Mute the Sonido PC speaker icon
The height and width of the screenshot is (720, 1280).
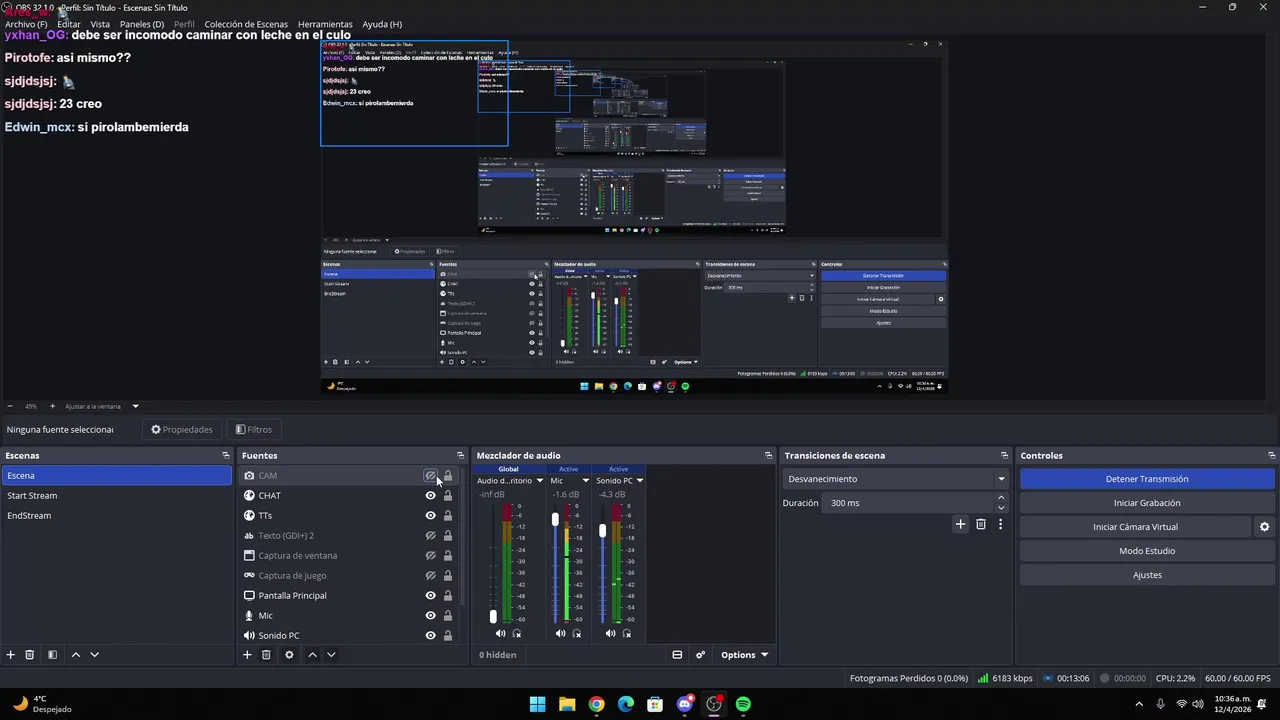610,633
